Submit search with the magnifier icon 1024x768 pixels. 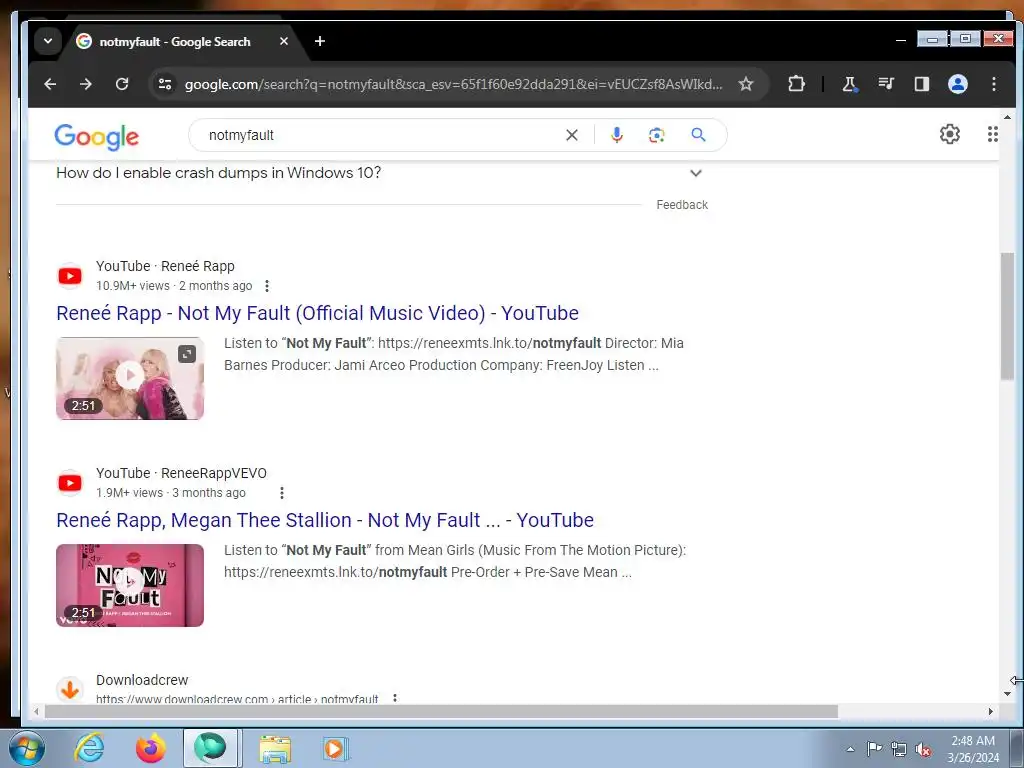(x=698, y=135)
